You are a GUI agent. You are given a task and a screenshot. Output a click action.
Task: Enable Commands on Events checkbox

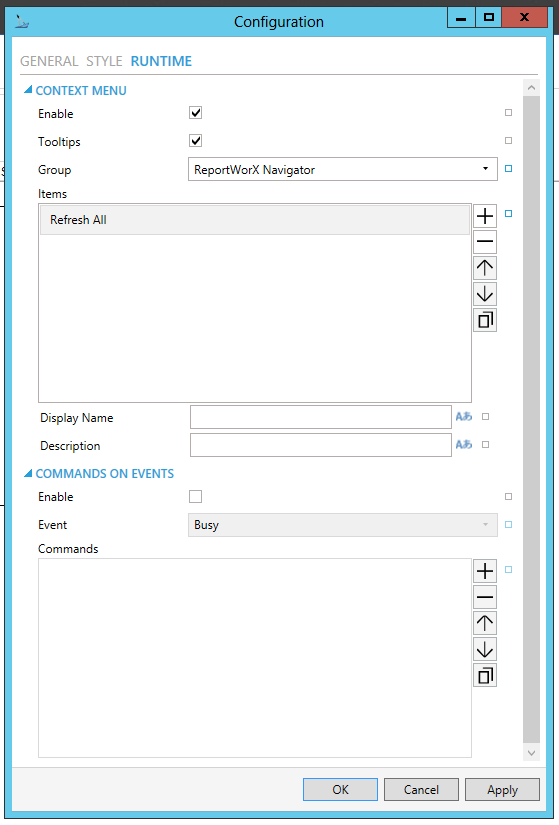195,496
